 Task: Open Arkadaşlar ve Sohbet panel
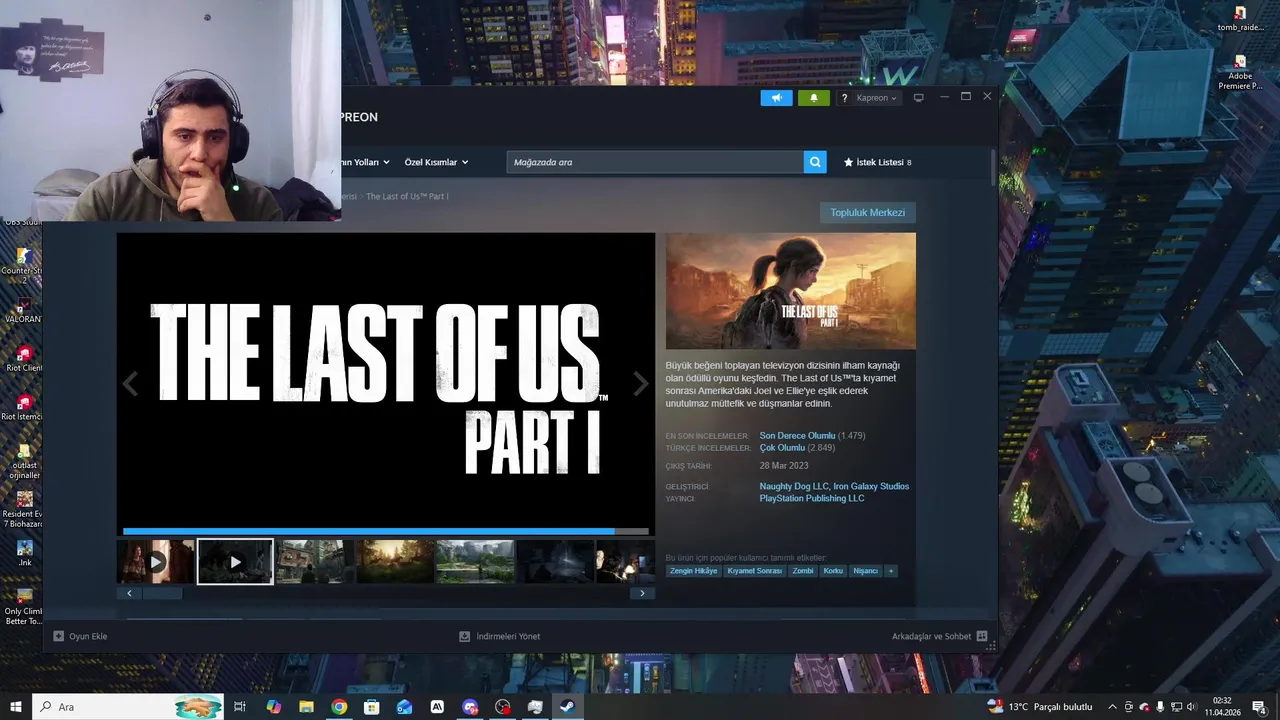click(940, 636)
